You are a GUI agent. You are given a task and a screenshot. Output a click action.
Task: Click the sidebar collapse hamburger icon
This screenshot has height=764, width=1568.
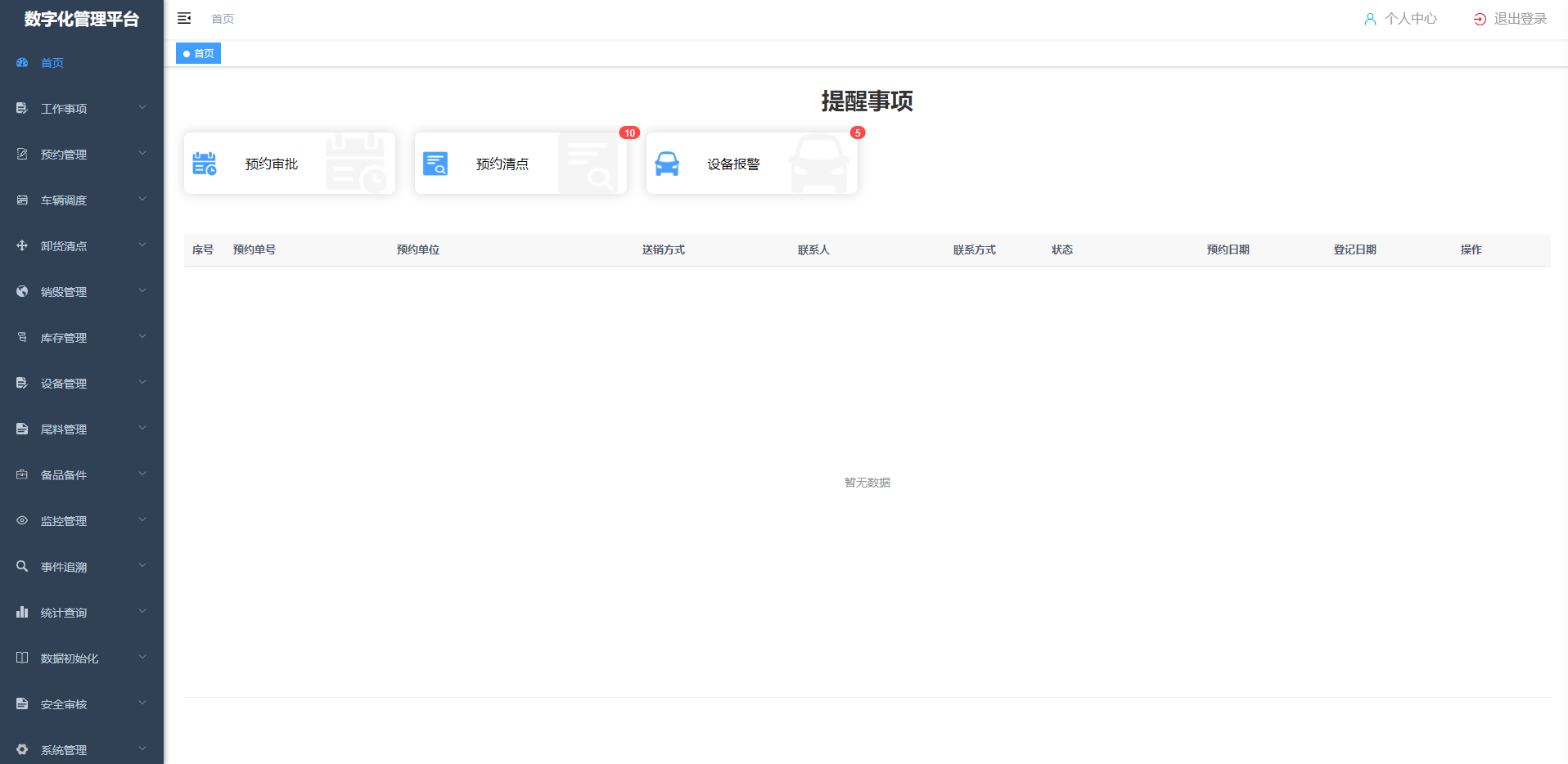[184, 18]
